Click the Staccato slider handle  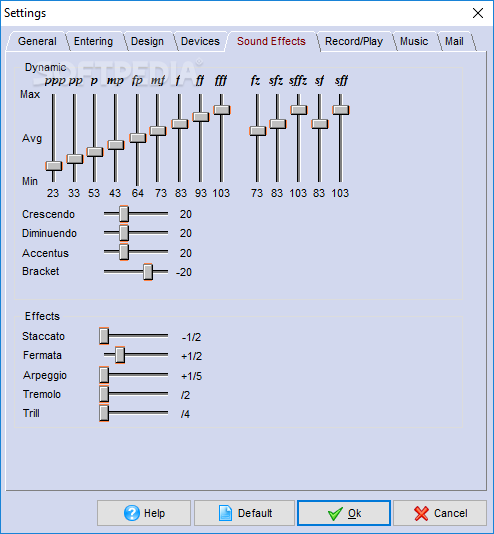(104, 336)
